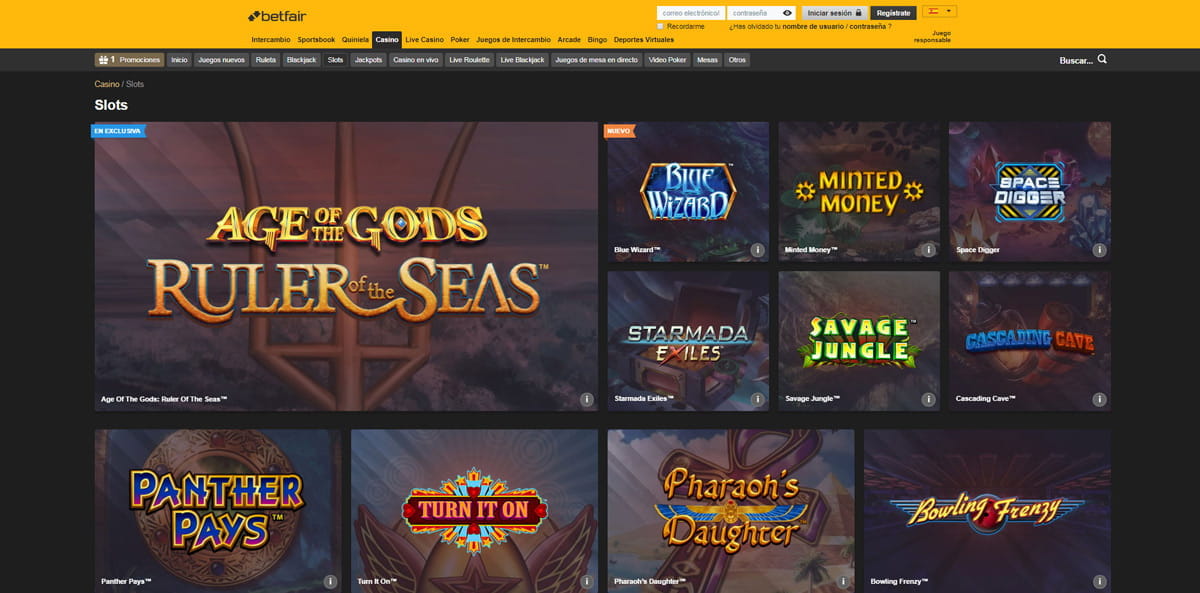Select Juegos de mesa en directo
This screenshot has width=1200, height=593.
[596, 60]
